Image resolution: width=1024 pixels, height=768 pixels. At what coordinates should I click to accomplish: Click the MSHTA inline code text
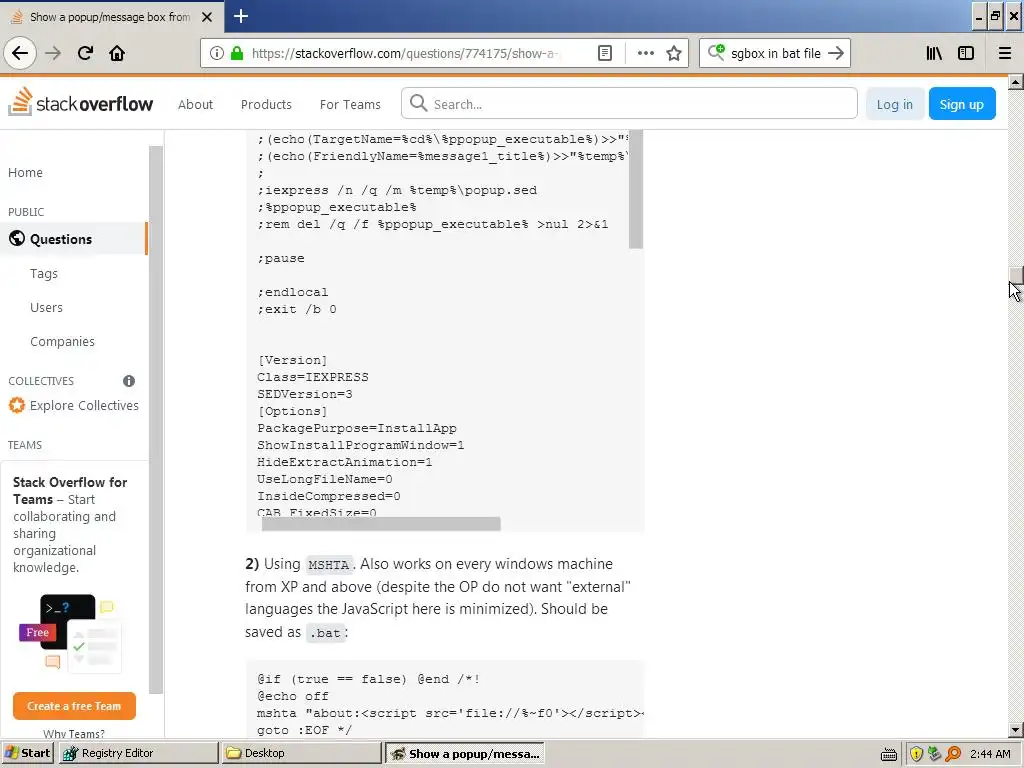click(x=329, y=564)
